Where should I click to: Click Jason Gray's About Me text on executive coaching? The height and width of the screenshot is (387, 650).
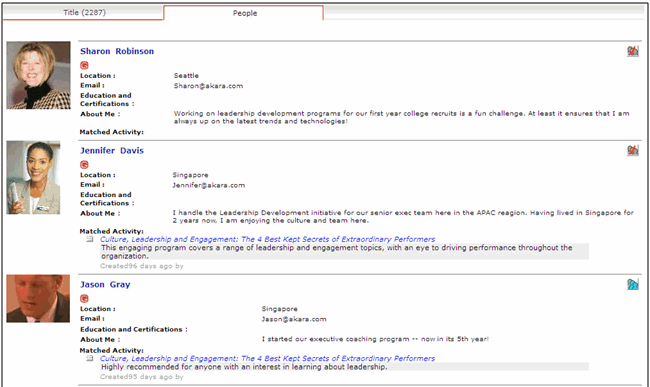375,339
